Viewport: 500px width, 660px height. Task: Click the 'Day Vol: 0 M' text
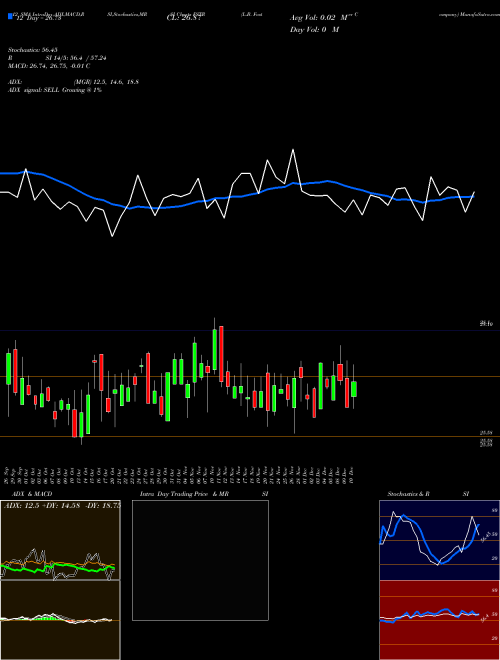[x=314, y=30]
